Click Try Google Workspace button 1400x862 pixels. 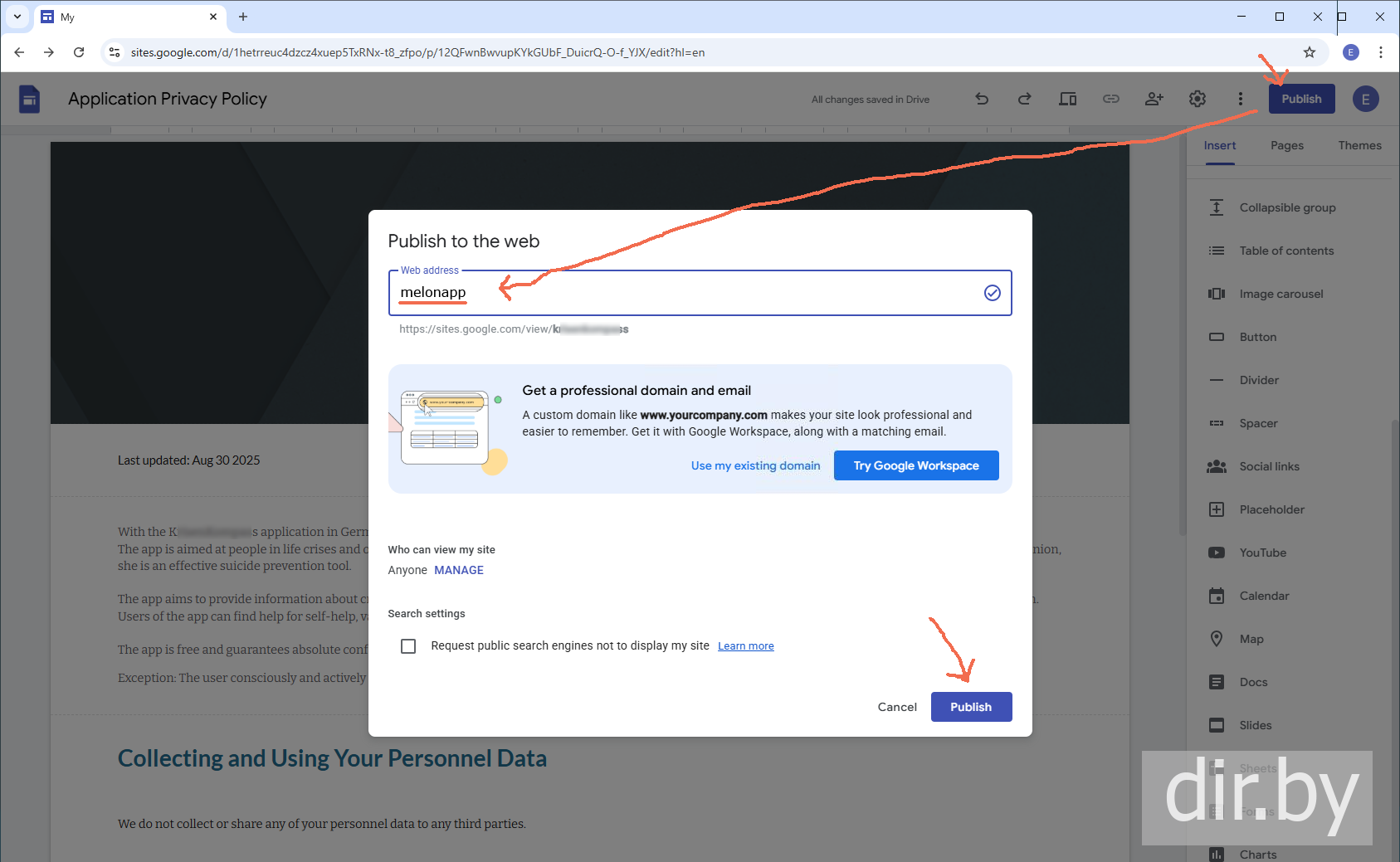[916, 465]
